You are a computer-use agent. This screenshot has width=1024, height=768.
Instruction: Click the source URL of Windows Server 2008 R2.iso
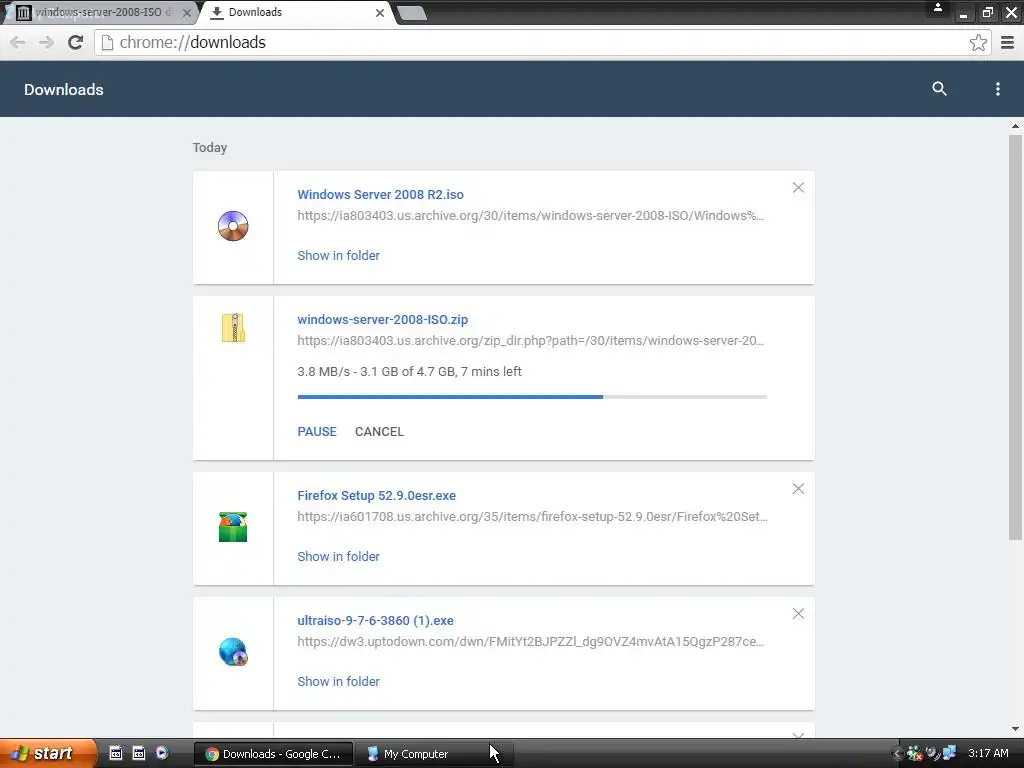(x=530, y=216)
